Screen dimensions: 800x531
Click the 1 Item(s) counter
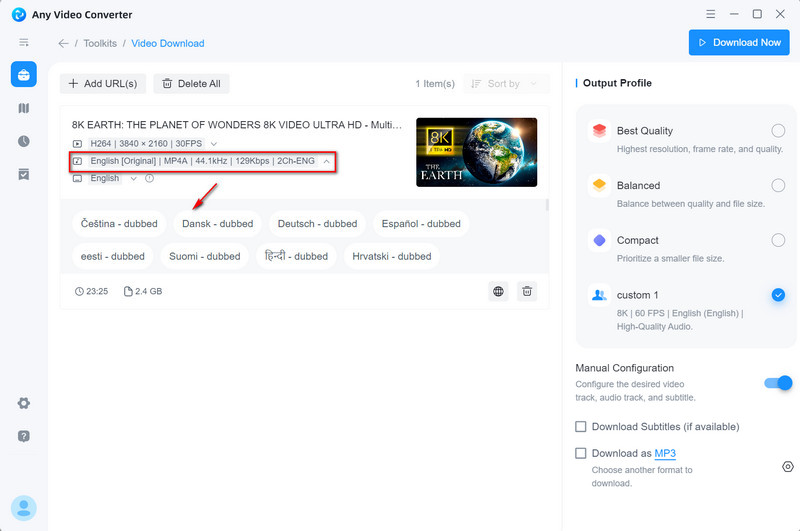coord(435,84)
